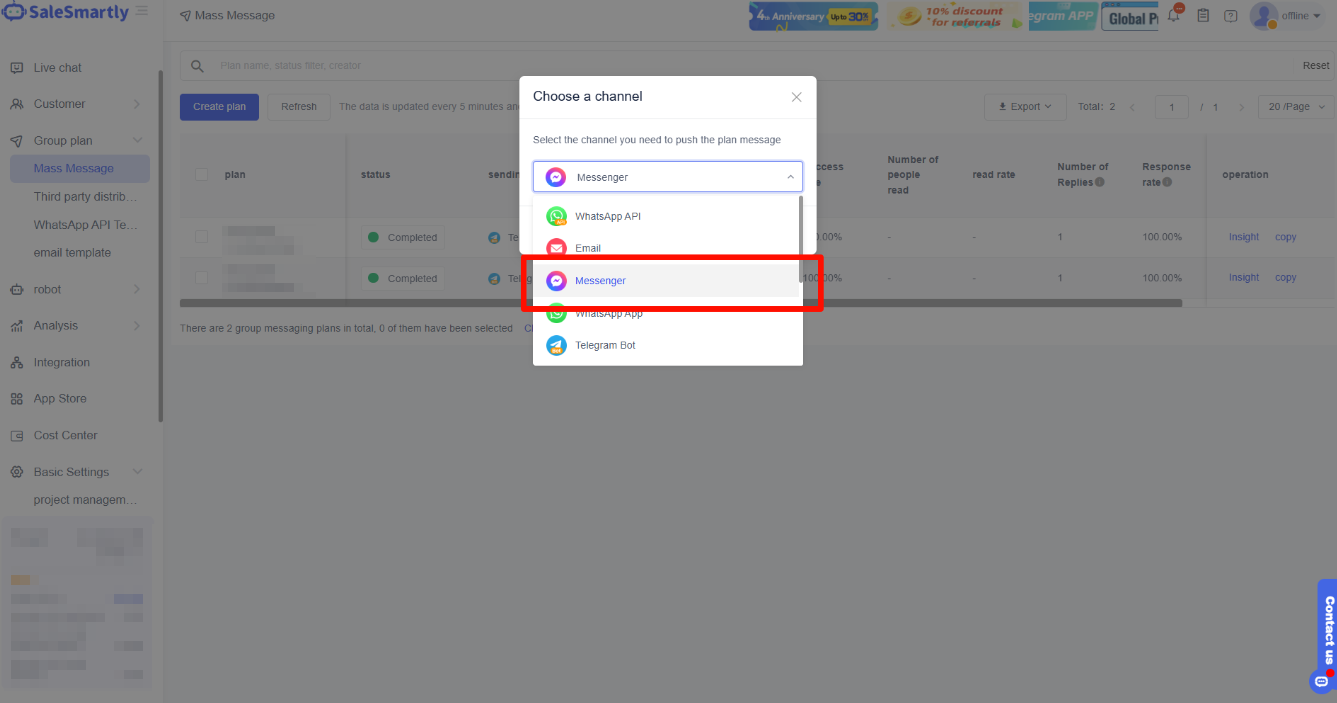Click the Create plan button
Viewport: 1337px width, 703px height.
219,107
